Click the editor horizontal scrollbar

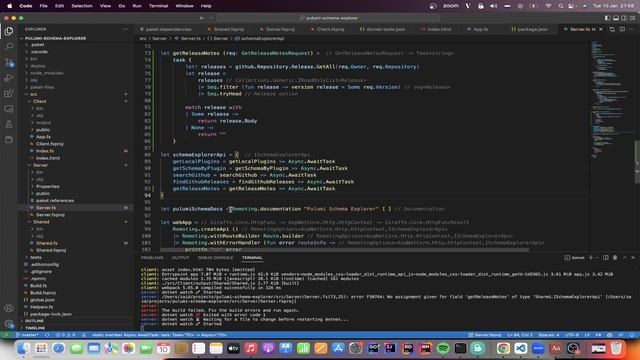[344, 250]
